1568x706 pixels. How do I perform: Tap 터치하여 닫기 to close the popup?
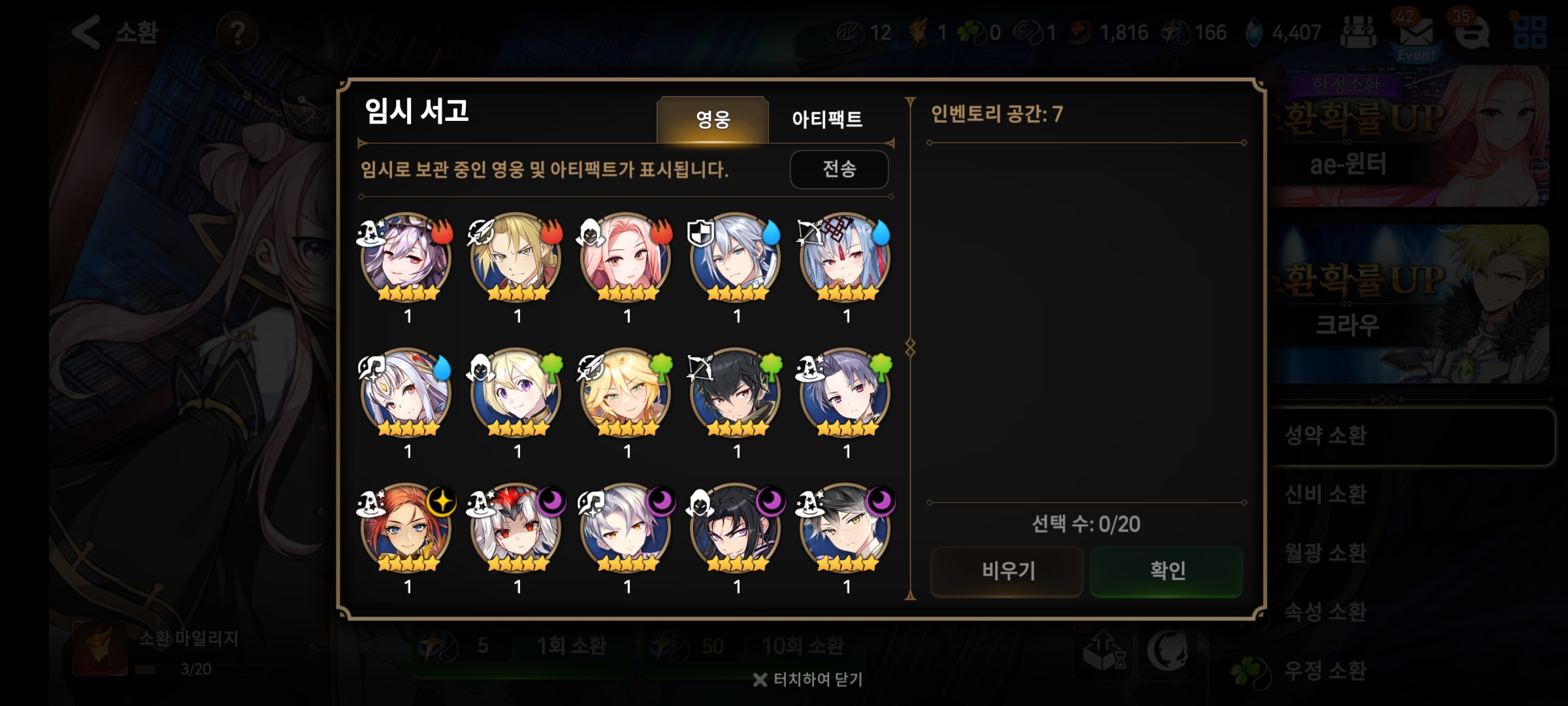[808, 680]
